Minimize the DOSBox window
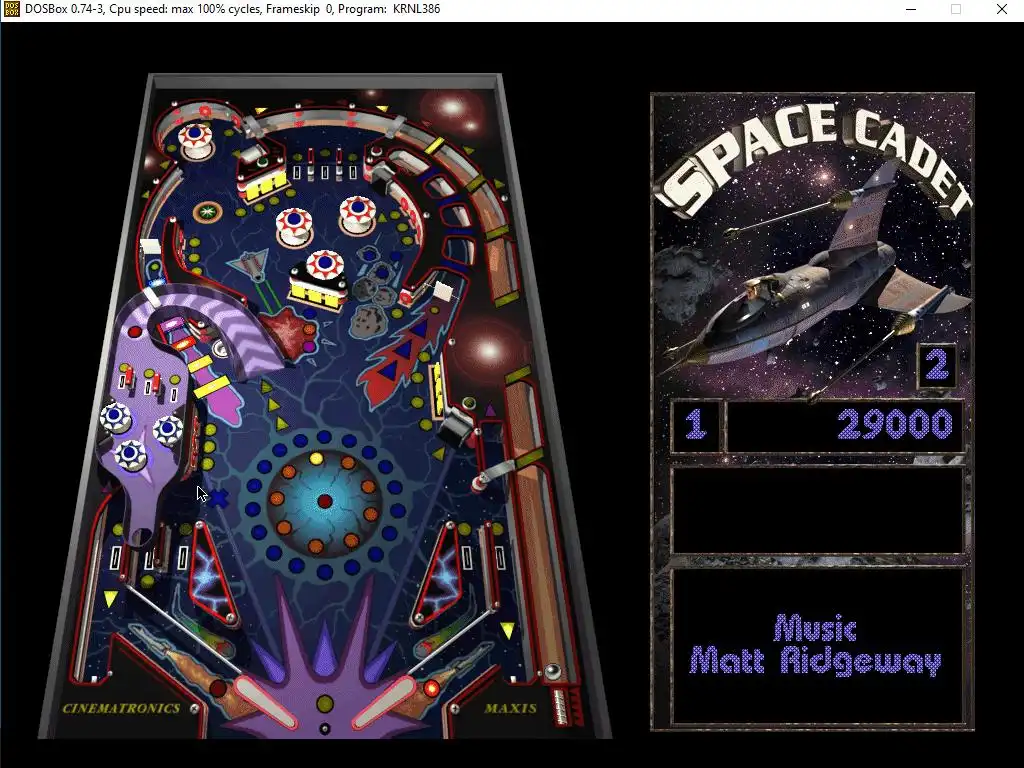 tap(911, 9)
